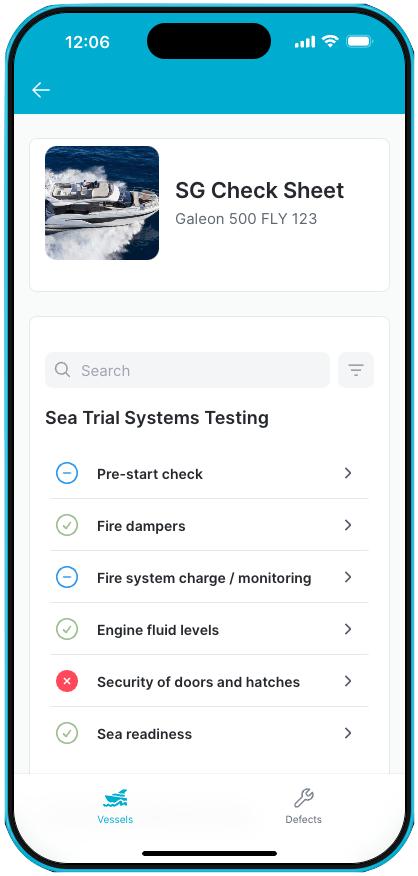Expand Pre-start check with its chevron

click(348, 473)
